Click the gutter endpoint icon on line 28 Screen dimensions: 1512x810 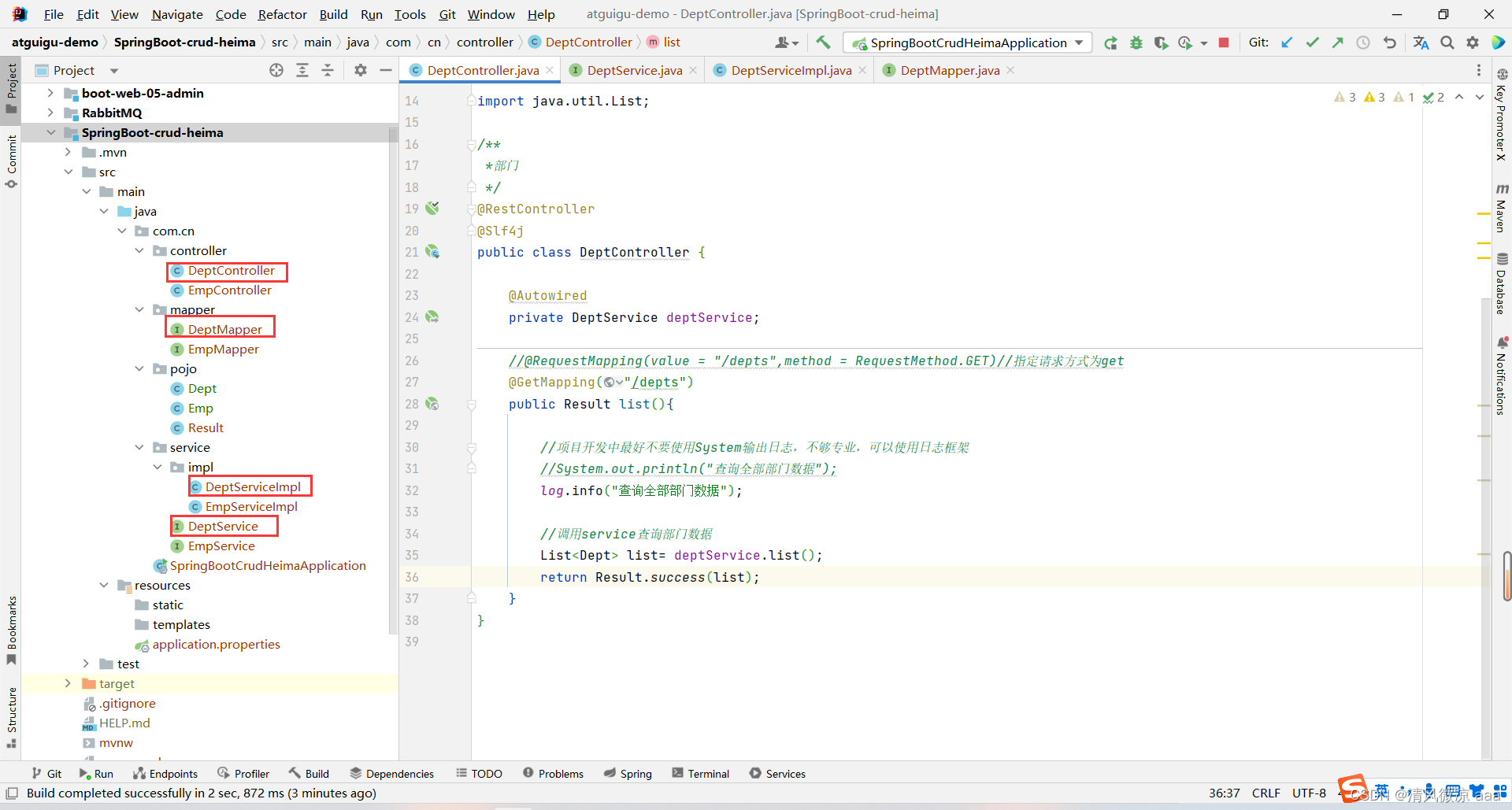(x=432, y=403)
